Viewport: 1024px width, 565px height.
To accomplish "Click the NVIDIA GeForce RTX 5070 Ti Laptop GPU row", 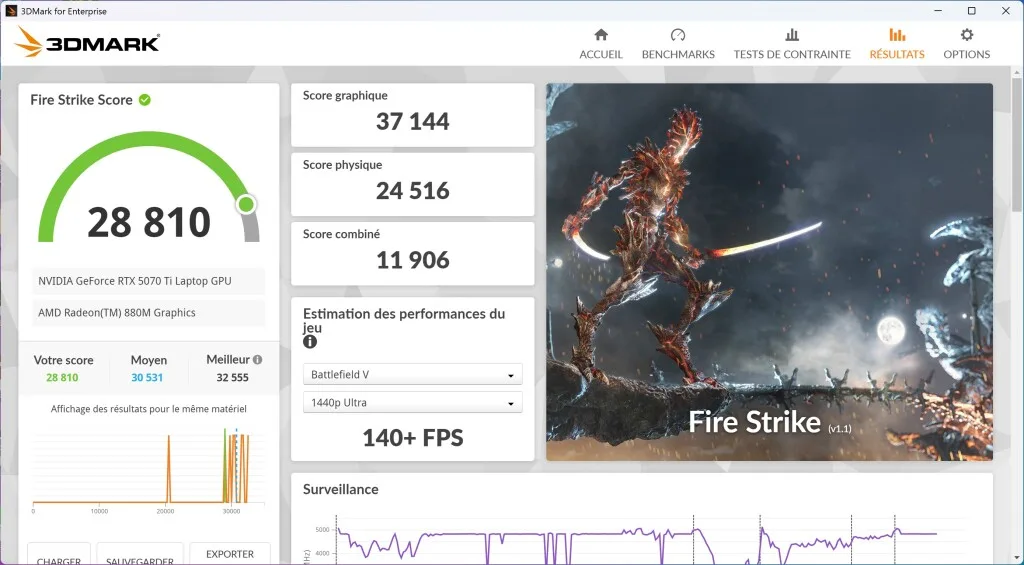I will [x=148, y=281].
